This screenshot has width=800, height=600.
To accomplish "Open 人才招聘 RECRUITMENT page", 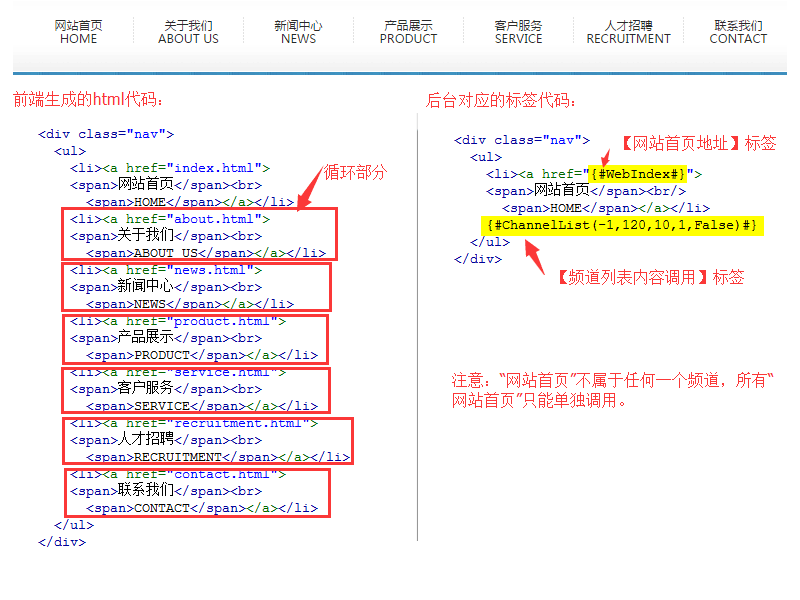I will click(628, 32).
